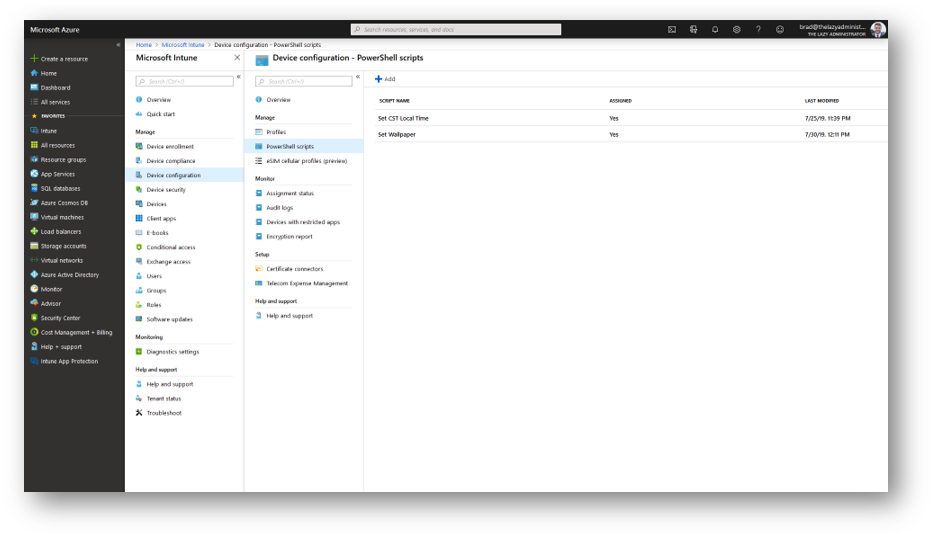Open portal settings gear
937x534 pixels.
[x=736, y=29]
